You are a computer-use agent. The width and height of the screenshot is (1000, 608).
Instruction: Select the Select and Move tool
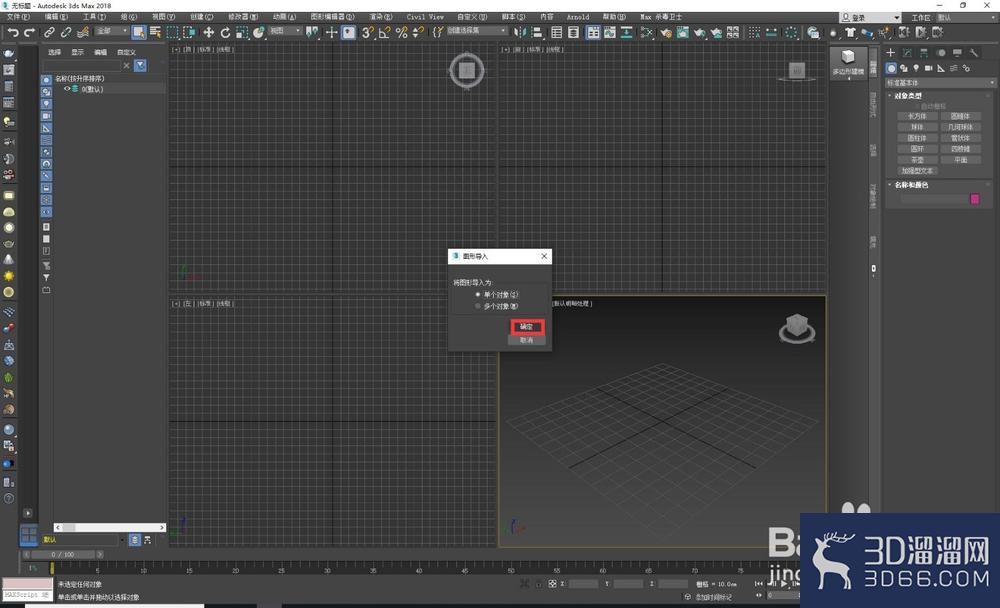click(209, 32)
